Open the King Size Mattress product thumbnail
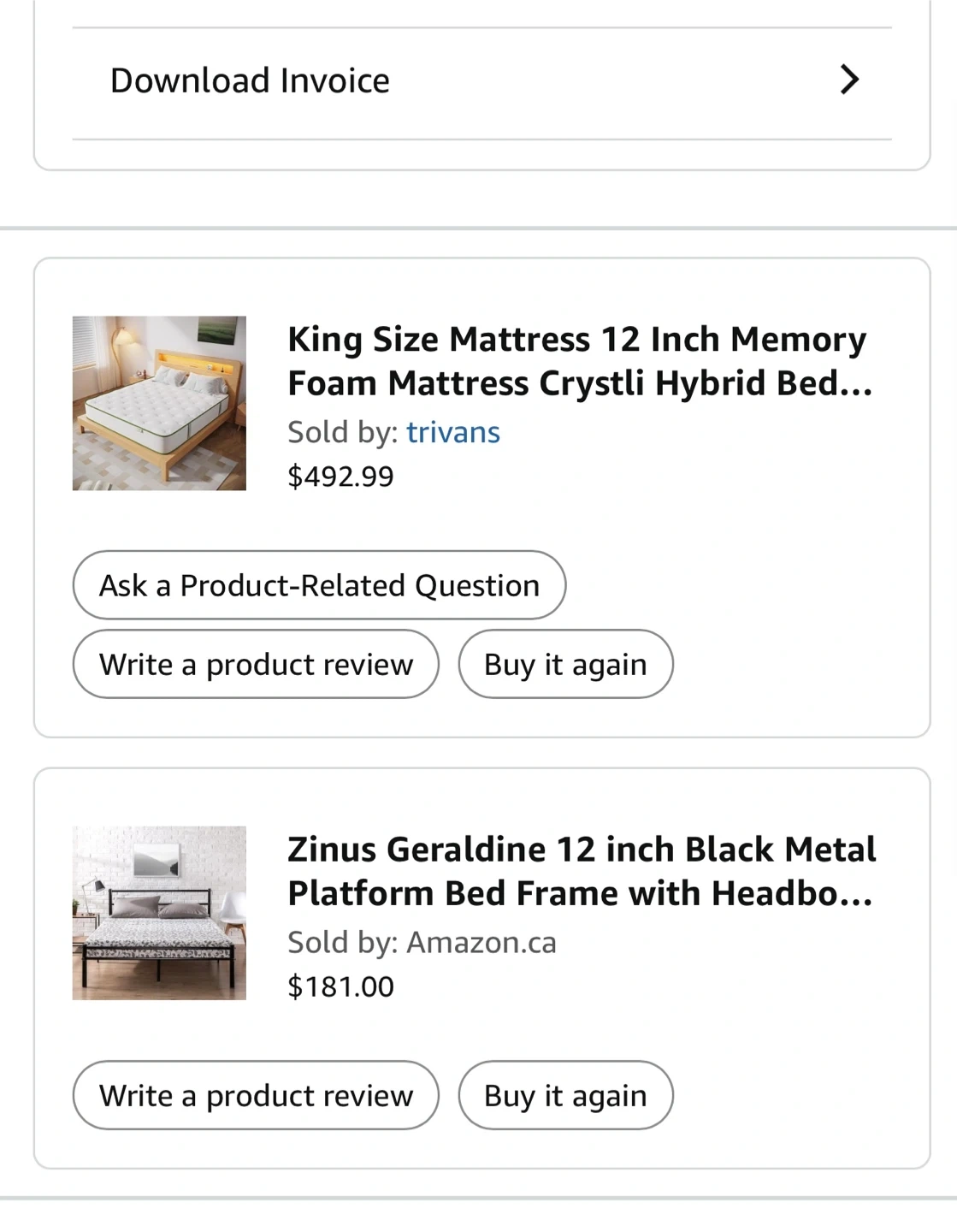The image size is (957, 1232). tap(159, 403)
